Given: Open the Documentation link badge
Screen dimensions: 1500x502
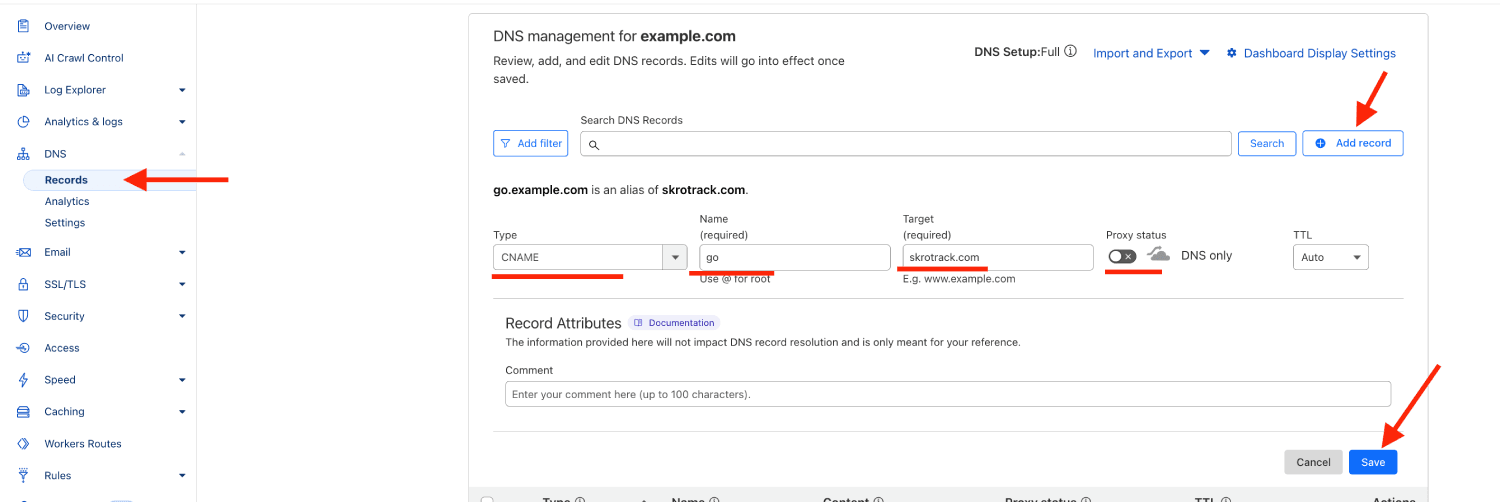Looking at the screenshot, I should (674, 323).
